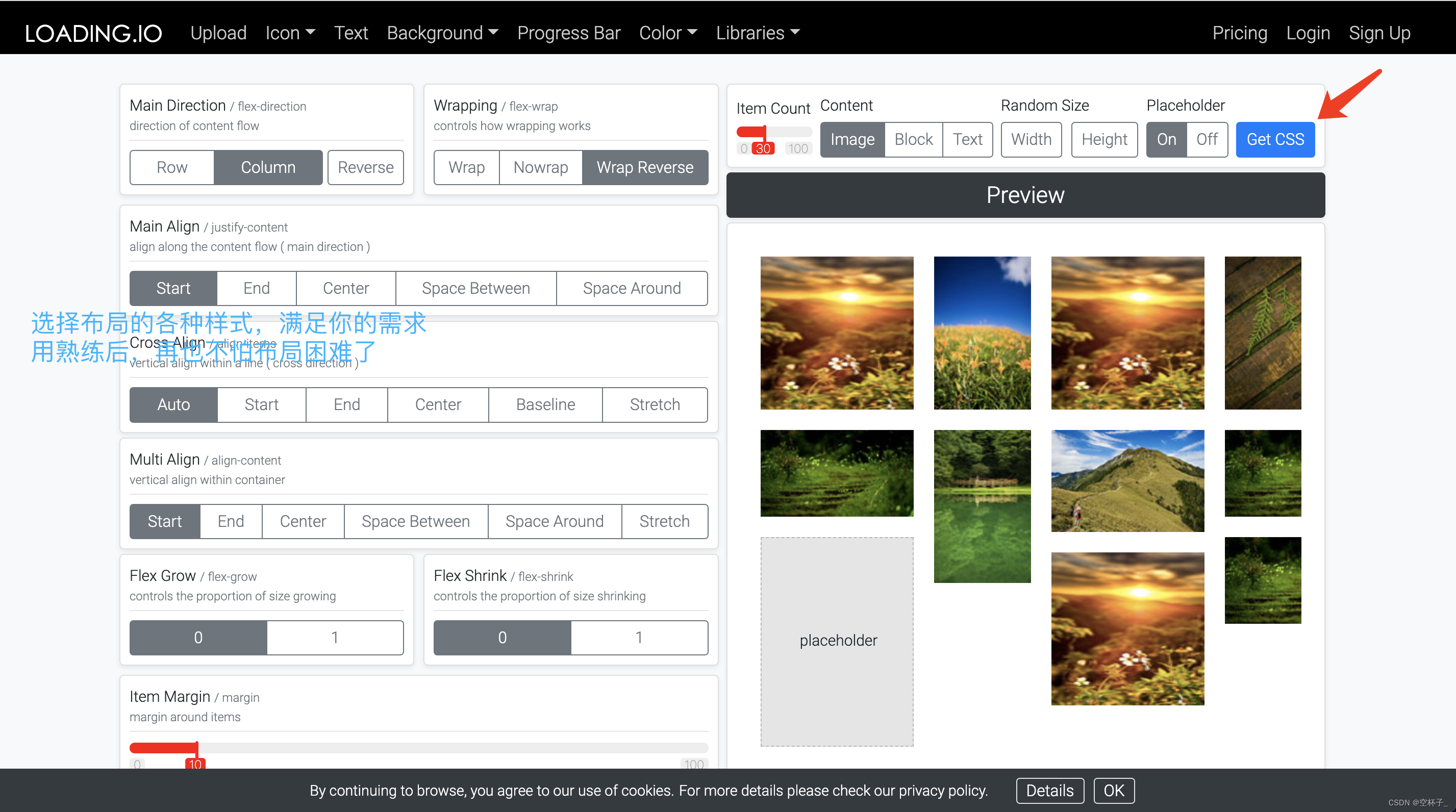Screen dimensions: 1456x812
Task: Set Flex Grow to 1
Action: pyautogui.click(x=335, y=638)
